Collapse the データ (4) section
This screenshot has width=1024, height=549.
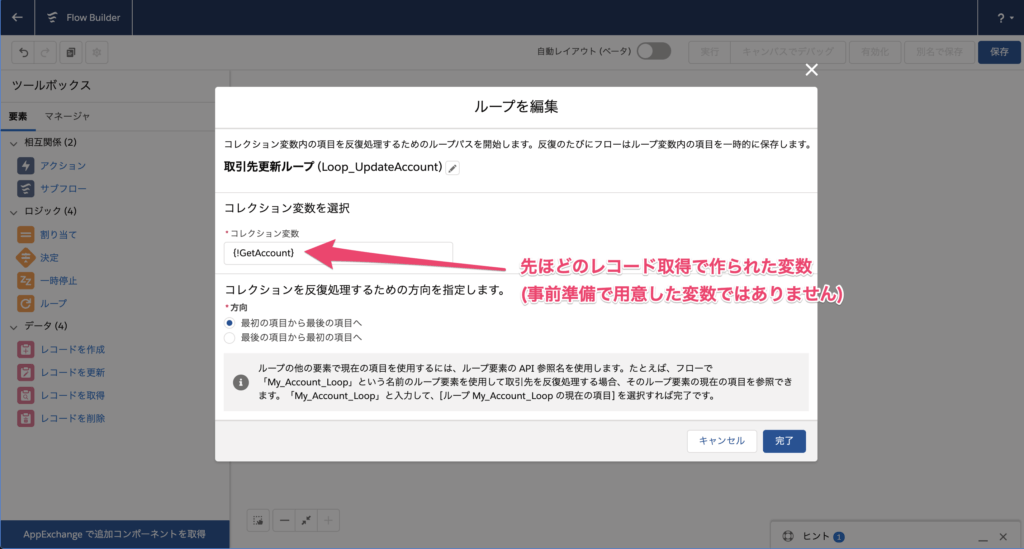tap(14, 326)
